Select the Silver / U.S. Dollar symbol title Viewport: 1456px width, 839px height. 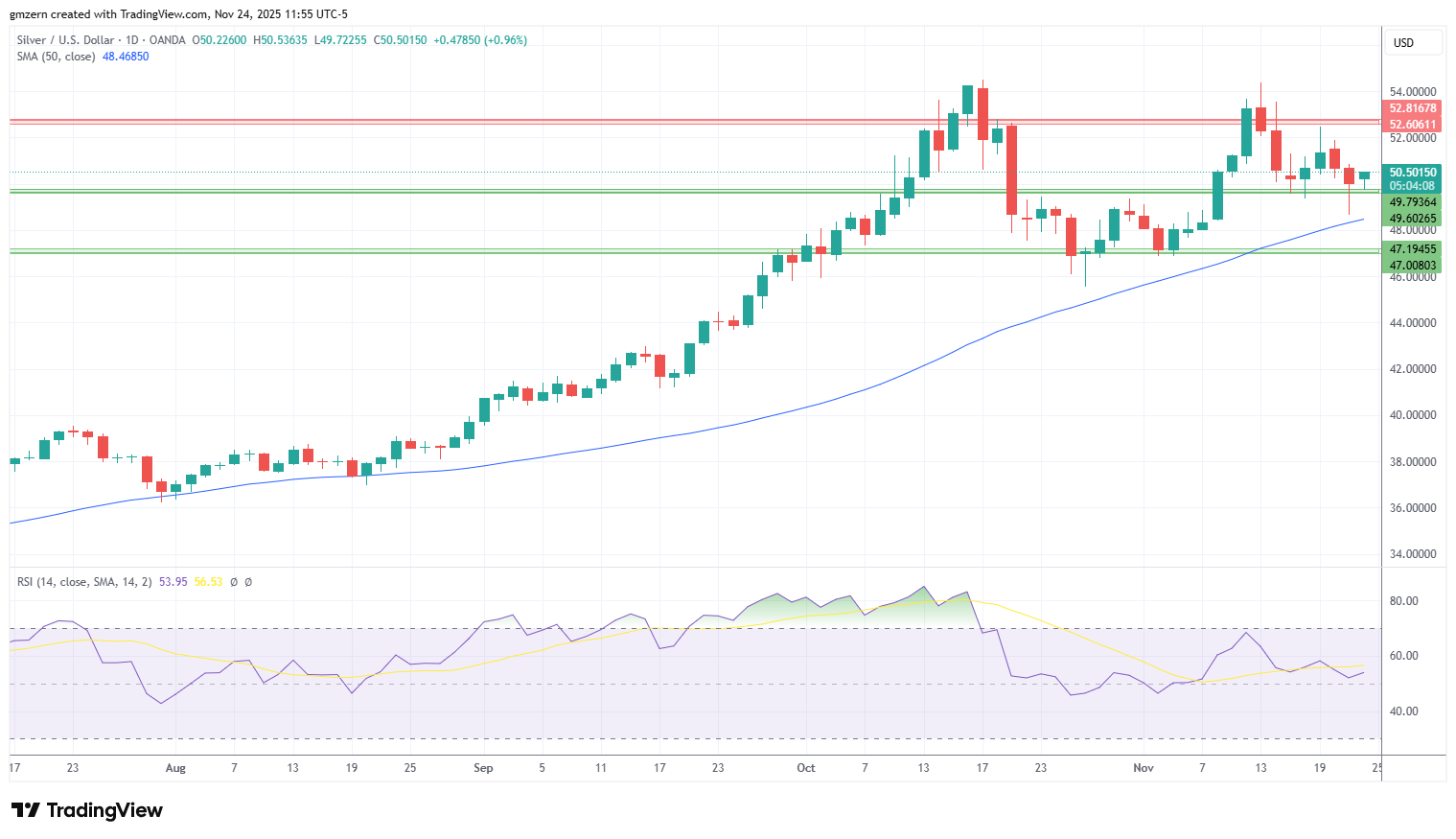65,40
